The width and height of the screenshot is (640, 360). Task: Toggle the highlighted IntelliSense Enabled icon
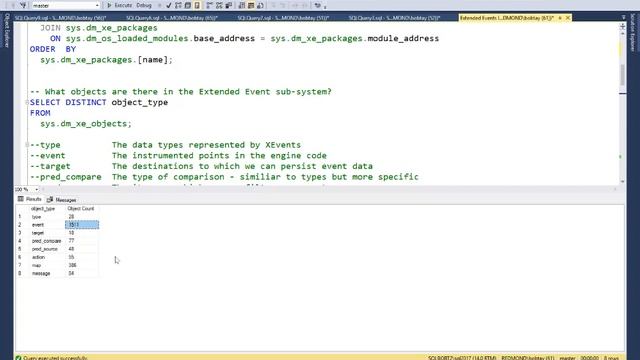pyautogui.click(x=197, y=5)
